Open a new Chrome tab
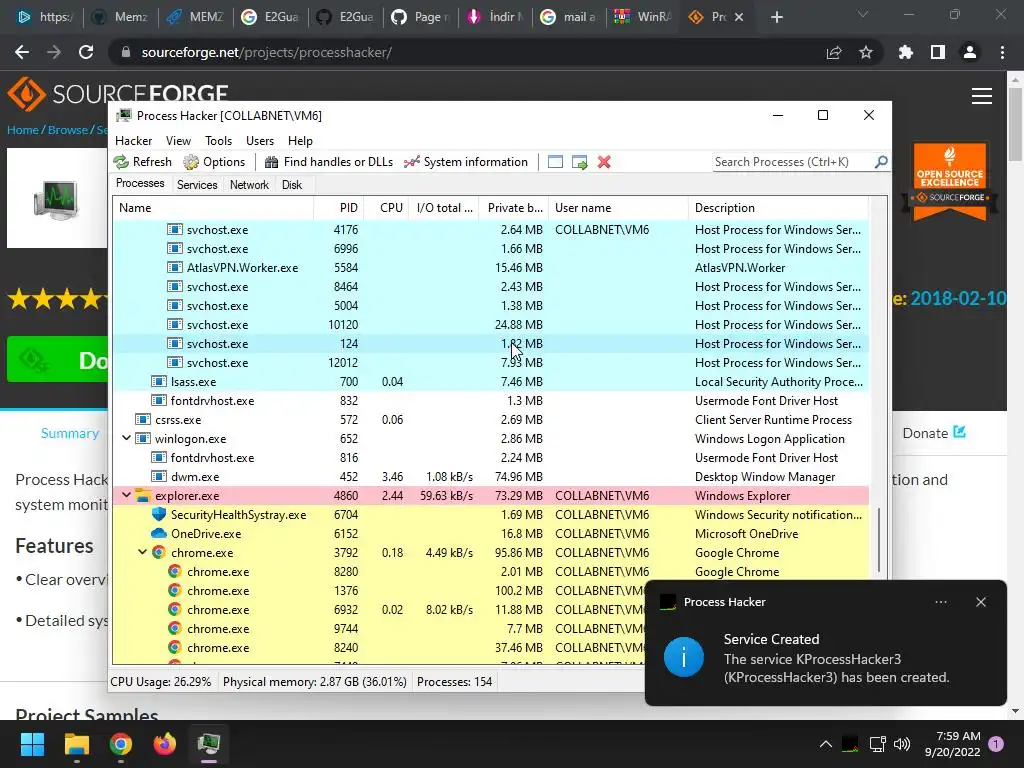Screen dimensions: 1024x768 point(776,17)
